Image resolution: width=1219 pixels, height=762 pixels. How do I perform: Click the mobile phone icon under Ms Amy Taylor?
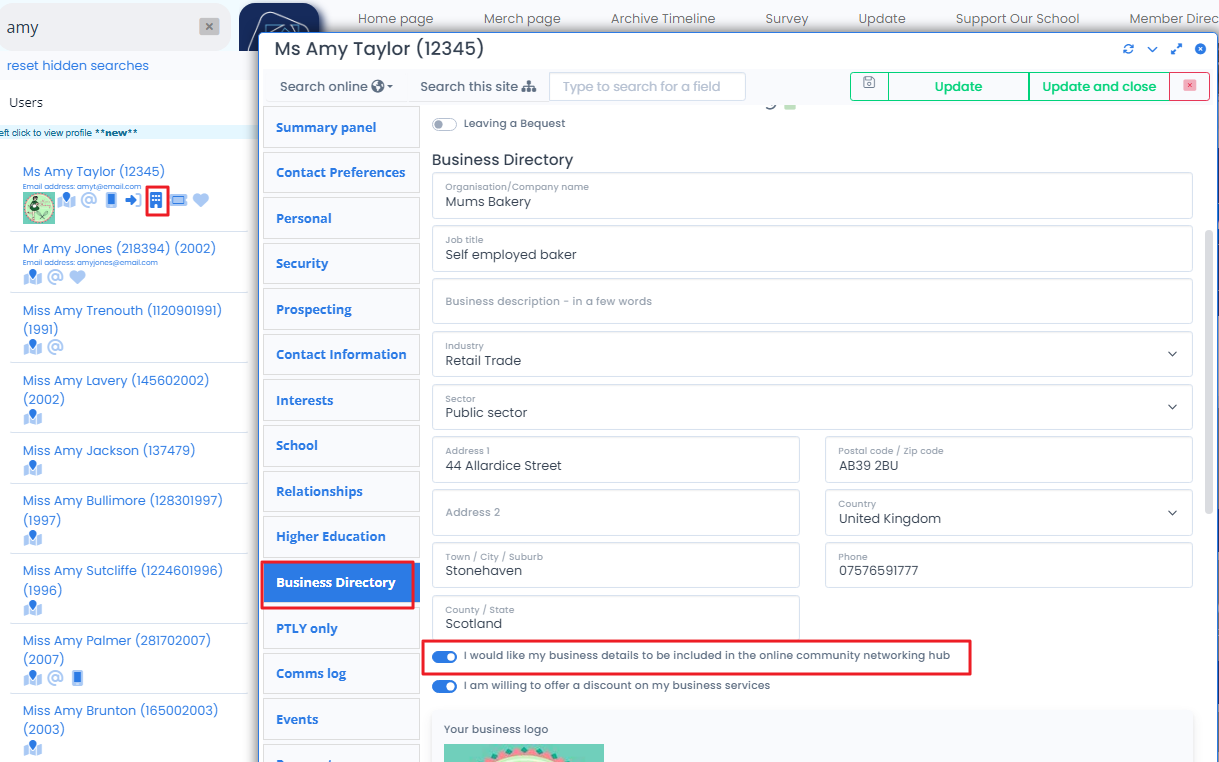111,200
